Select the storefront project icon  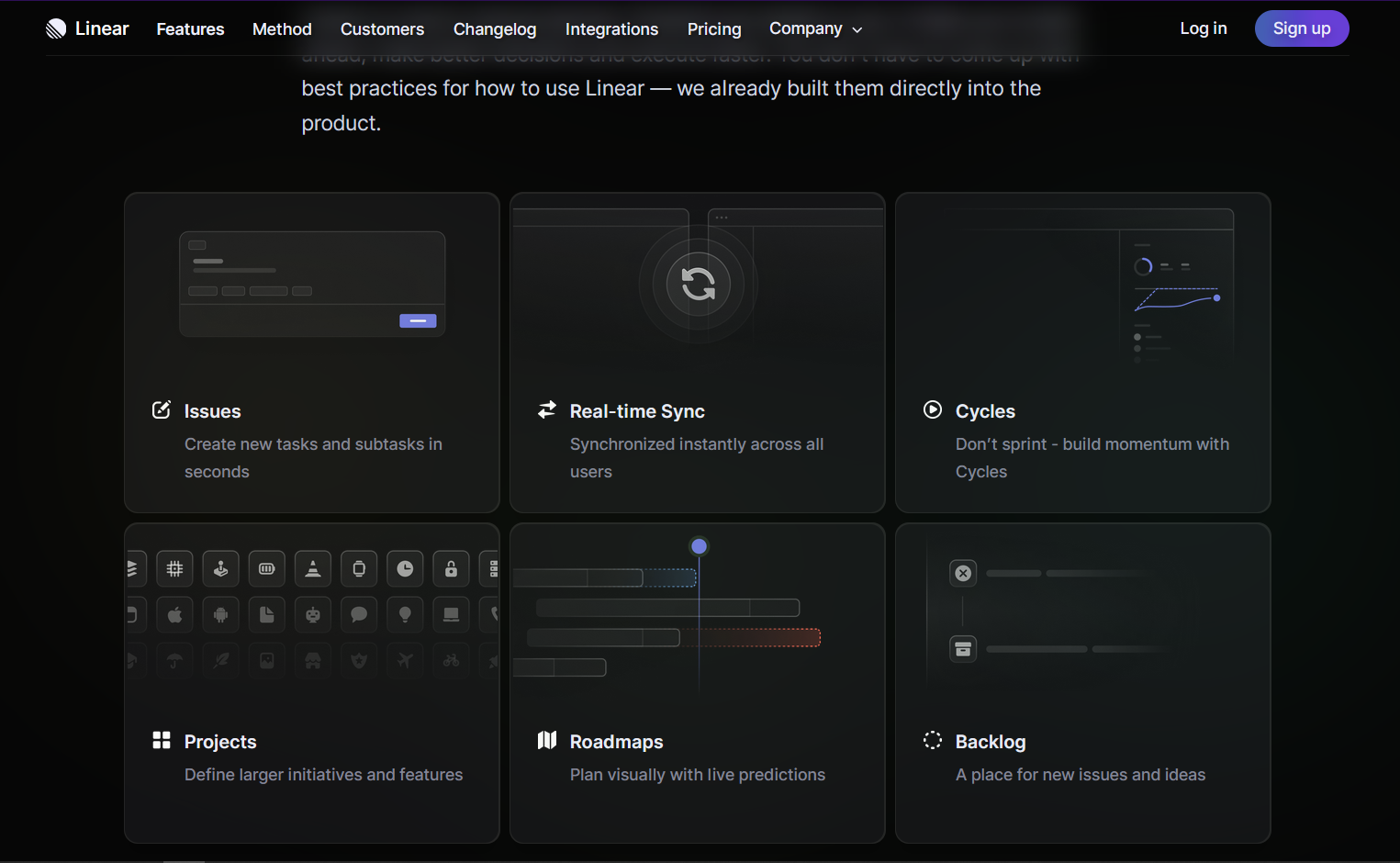point(313,661)
